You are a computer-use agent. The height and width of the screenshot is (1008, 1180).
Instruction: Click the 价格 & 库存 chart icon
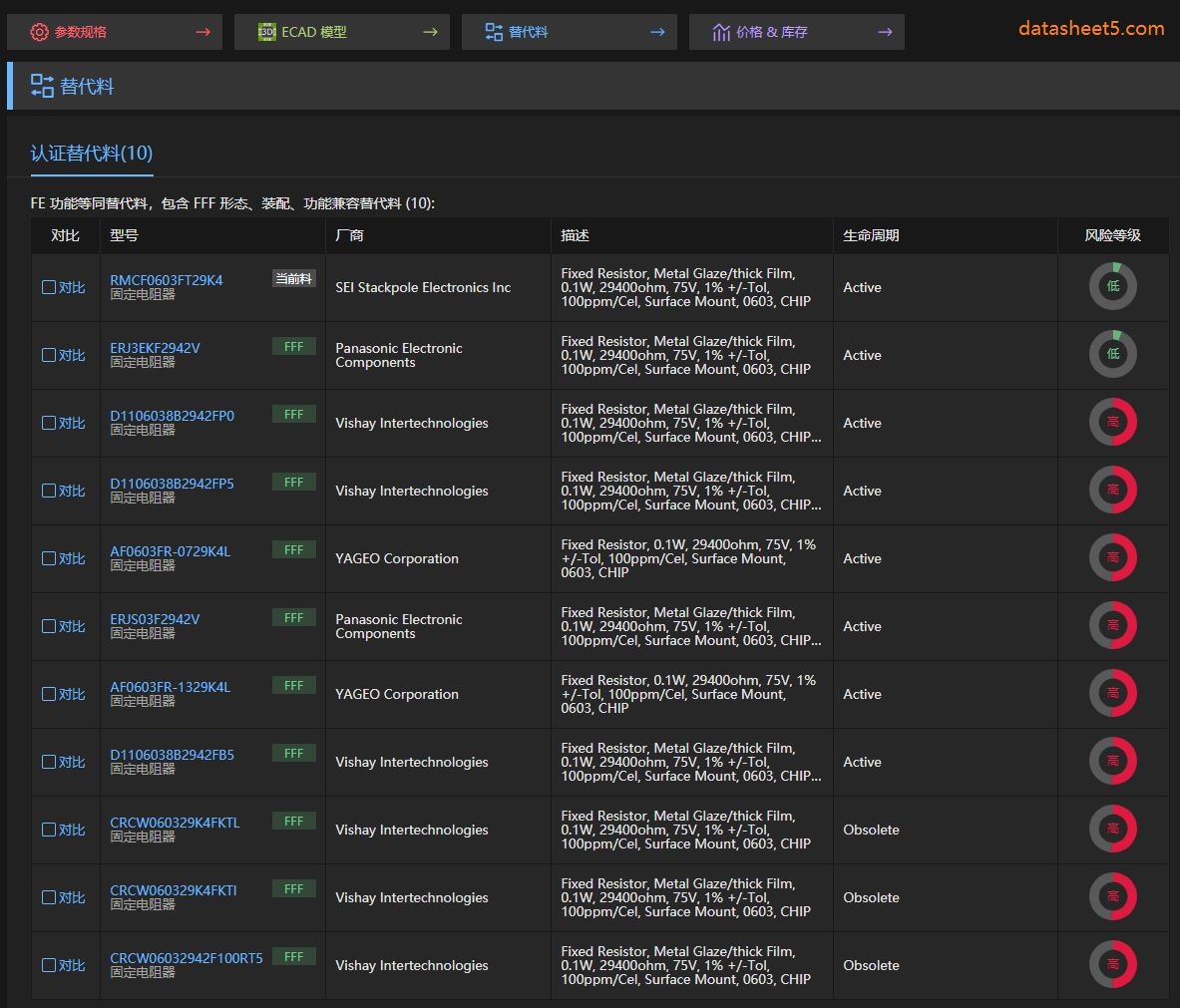click(x=721, y=32)
